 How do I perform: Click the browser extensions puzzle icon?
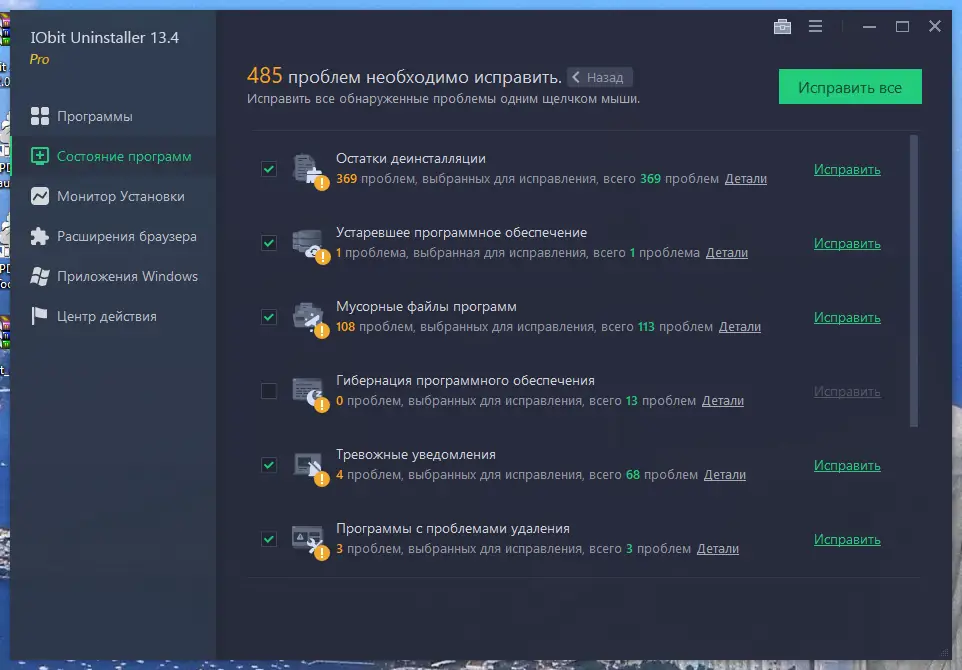click(40, 236)
